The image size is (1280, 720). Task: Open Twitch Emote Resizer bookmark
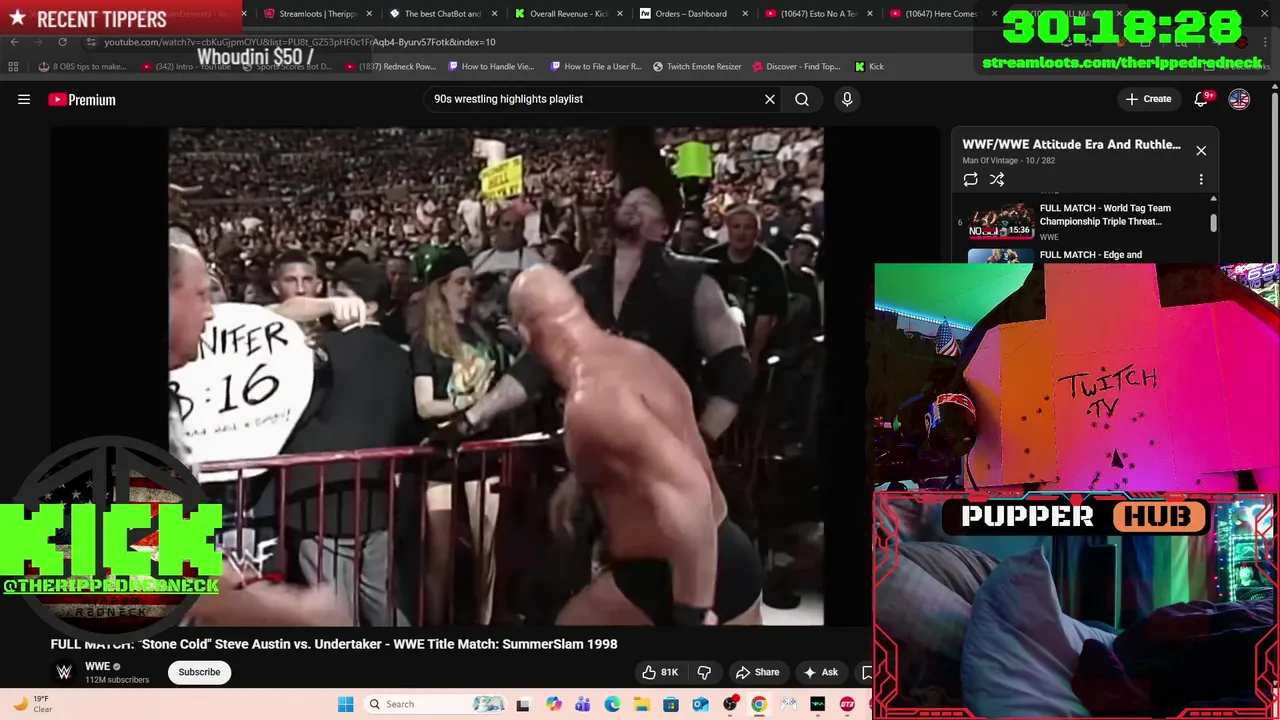point(697,67)
